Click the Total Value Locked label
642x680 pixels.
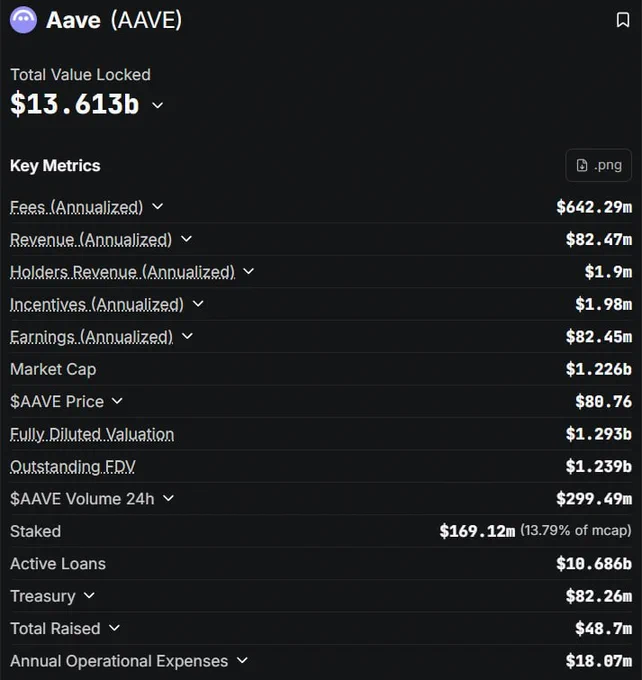(x=80, y=75)
